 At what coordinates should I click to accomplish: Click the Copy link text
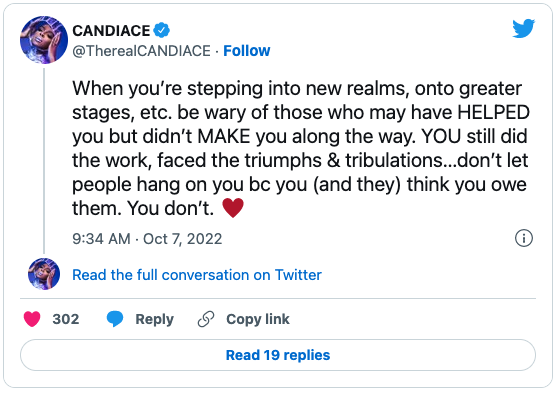point(258,319)
